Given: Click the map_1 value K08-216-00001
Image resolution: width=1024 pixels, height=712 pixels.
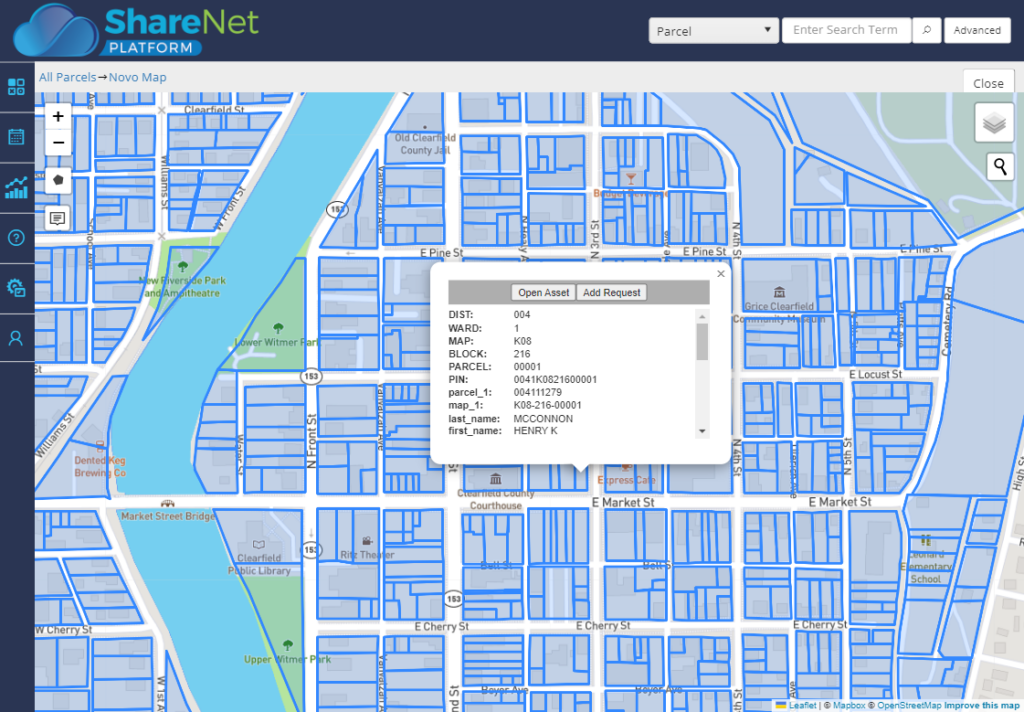Looking at the screenshot, I should (x=547, y=405).
